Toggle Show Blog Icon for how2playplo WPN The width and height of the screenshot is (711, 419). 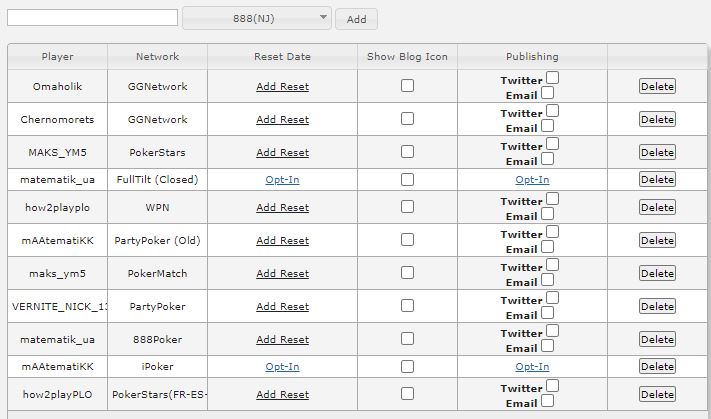[x=407, y=207]
